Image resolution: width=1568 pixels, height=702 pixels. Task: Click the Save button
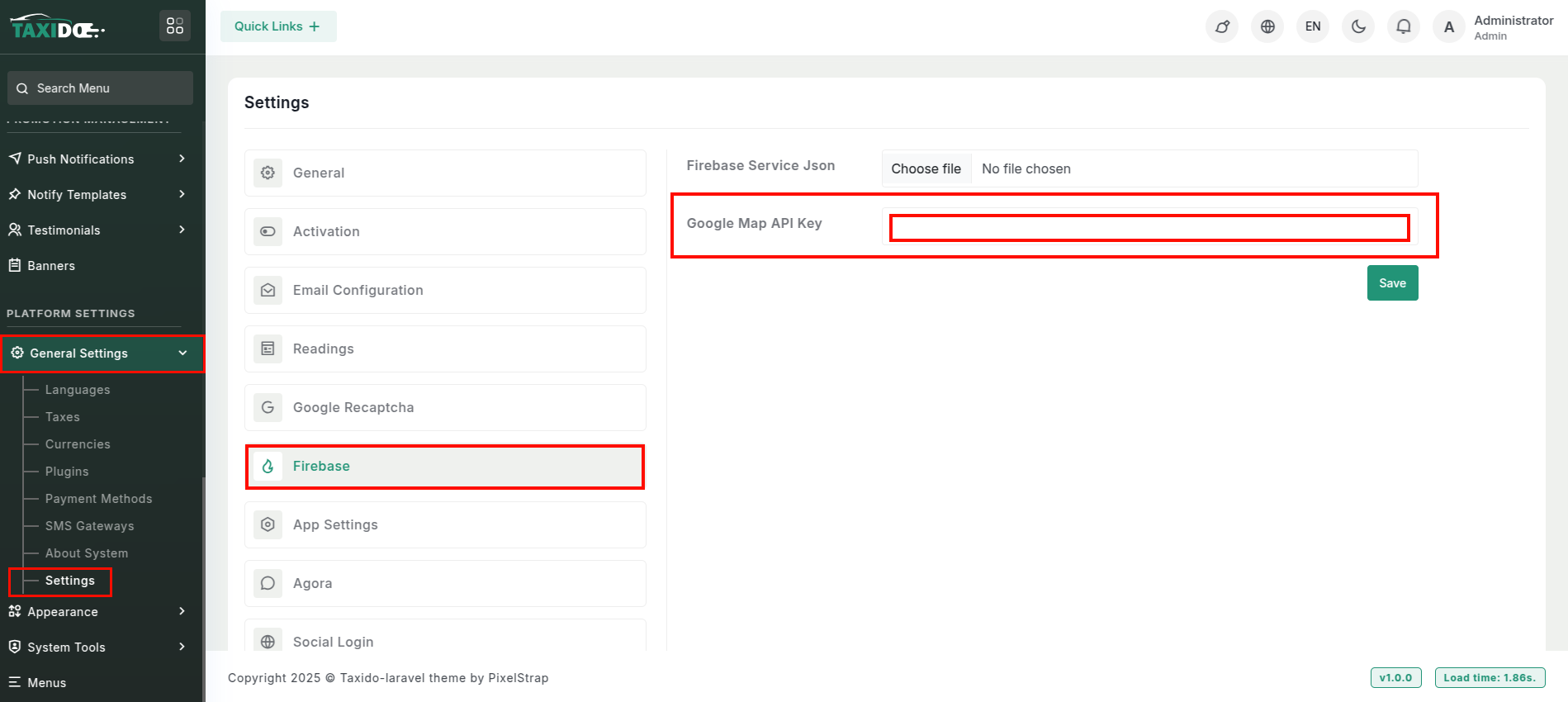(x=1392, y=283)
